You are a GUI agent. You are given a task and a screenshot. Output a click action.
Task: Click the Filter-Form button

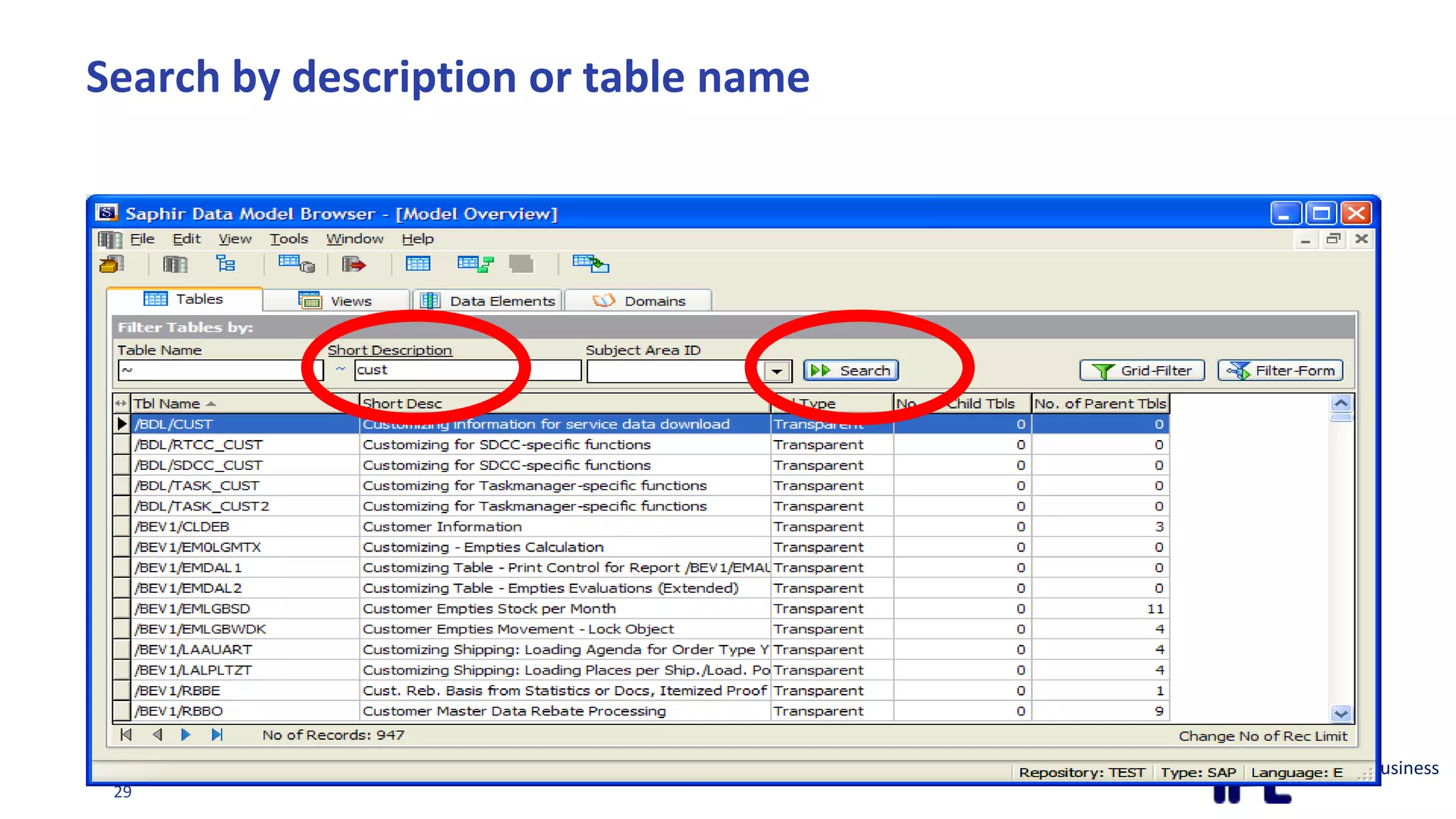tap(1280, 370)
